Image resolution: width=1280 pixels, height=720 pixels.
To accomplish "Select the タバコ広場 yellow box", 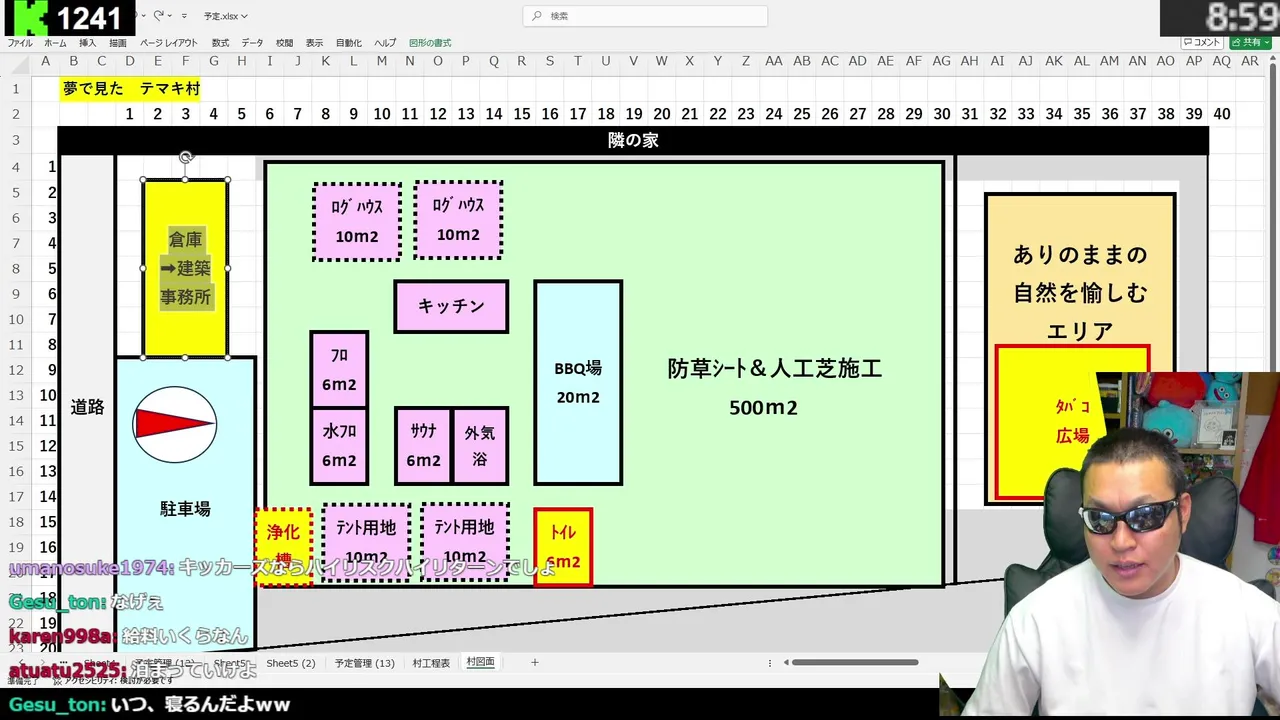I will (x=1072, y=422).
